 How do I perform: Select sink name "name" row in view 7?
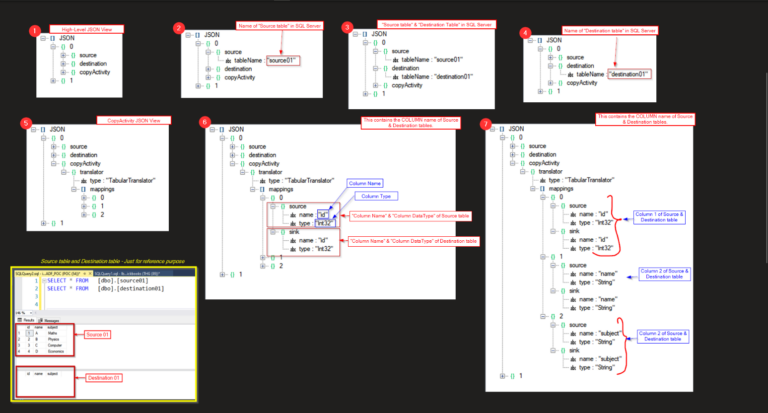594,299
